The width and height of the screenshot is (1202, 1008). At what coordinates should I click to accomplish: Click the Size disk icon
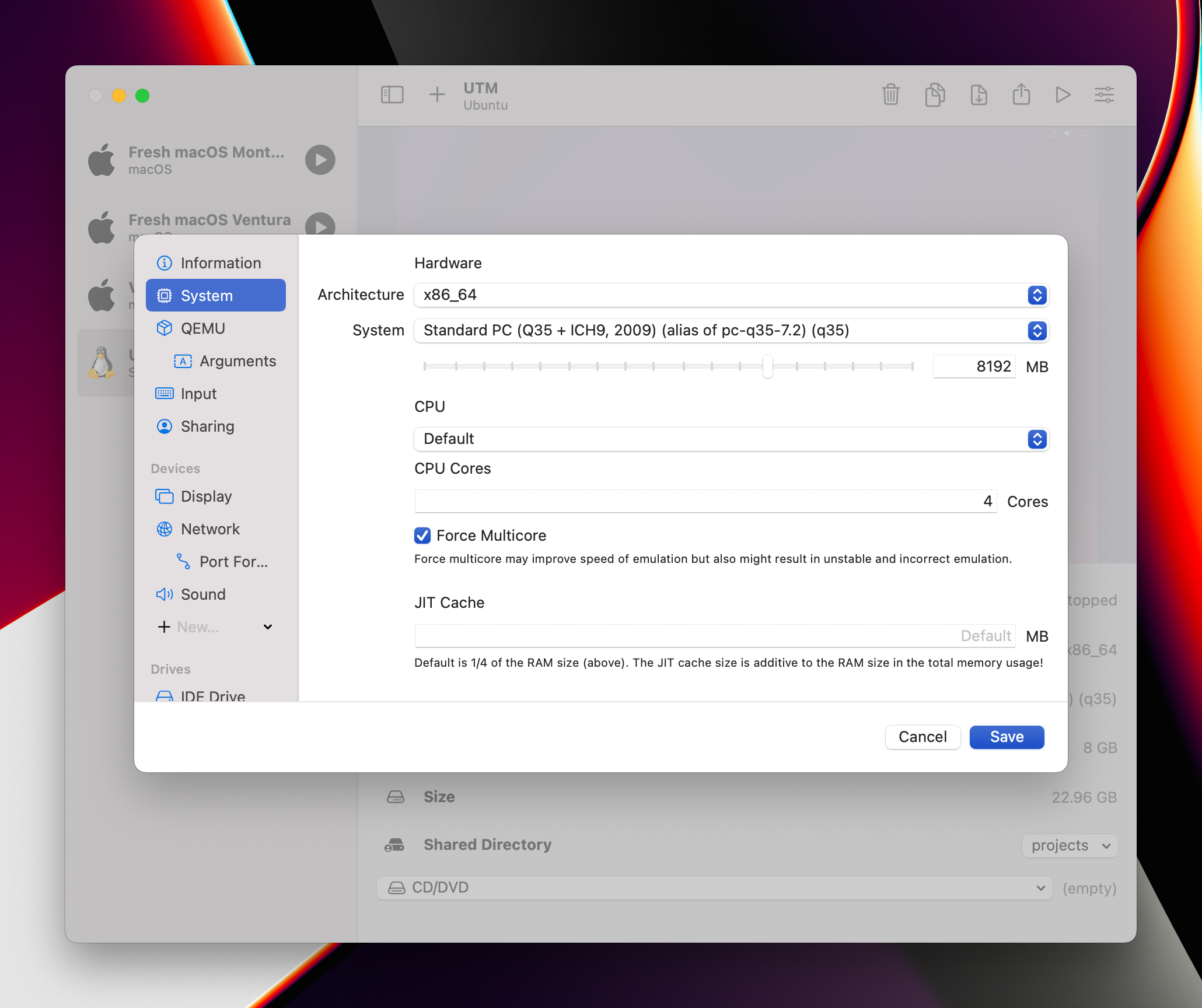(396, 797)
